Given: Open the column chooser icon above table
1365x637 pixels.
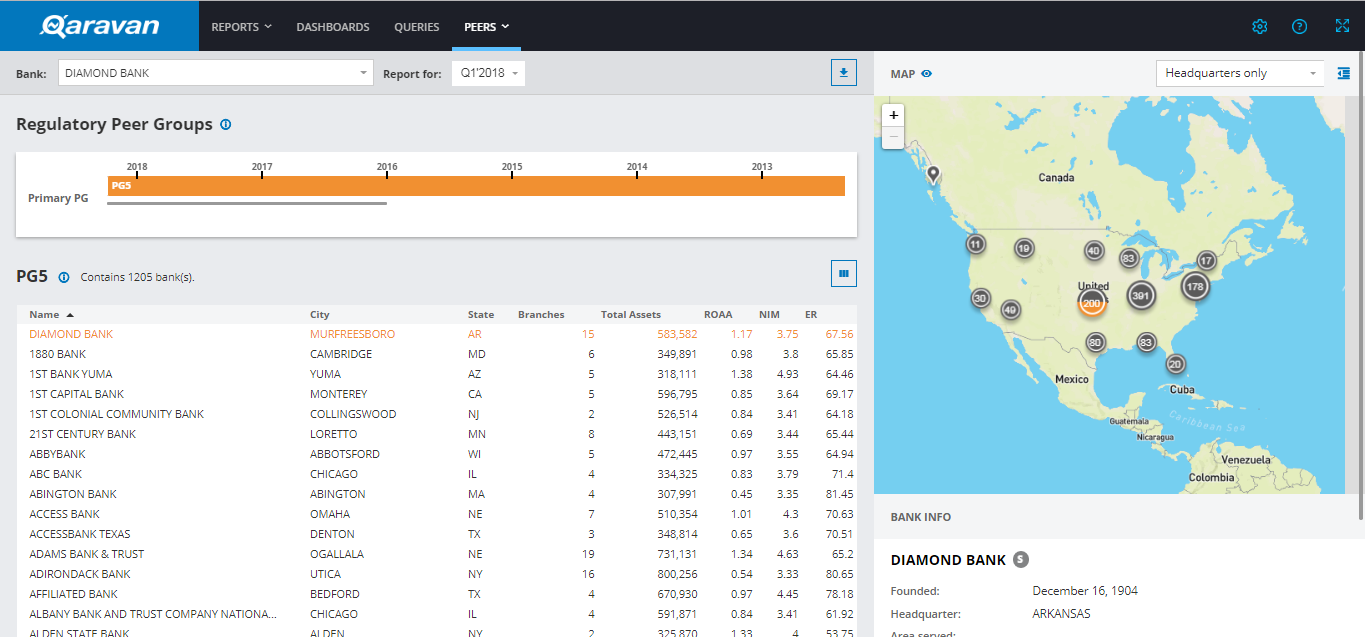Looking at the screenshot, I should coord(844,273).
